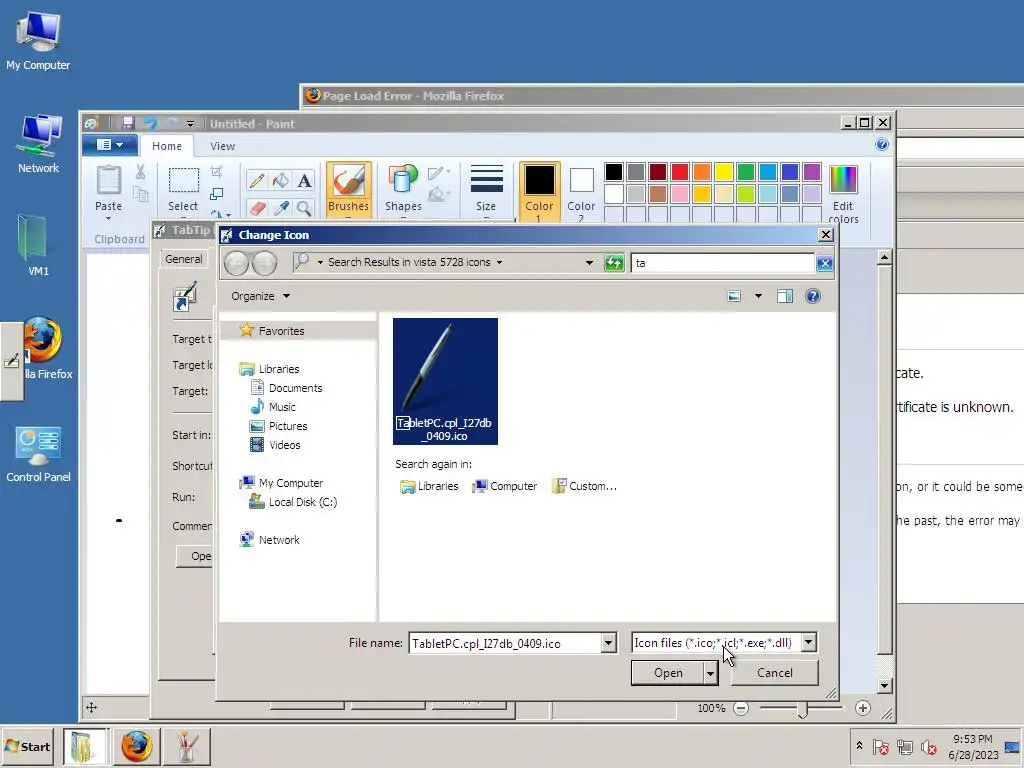Click the Paint zoom slider handle
1024x768 pixels.
coord(803,709)
